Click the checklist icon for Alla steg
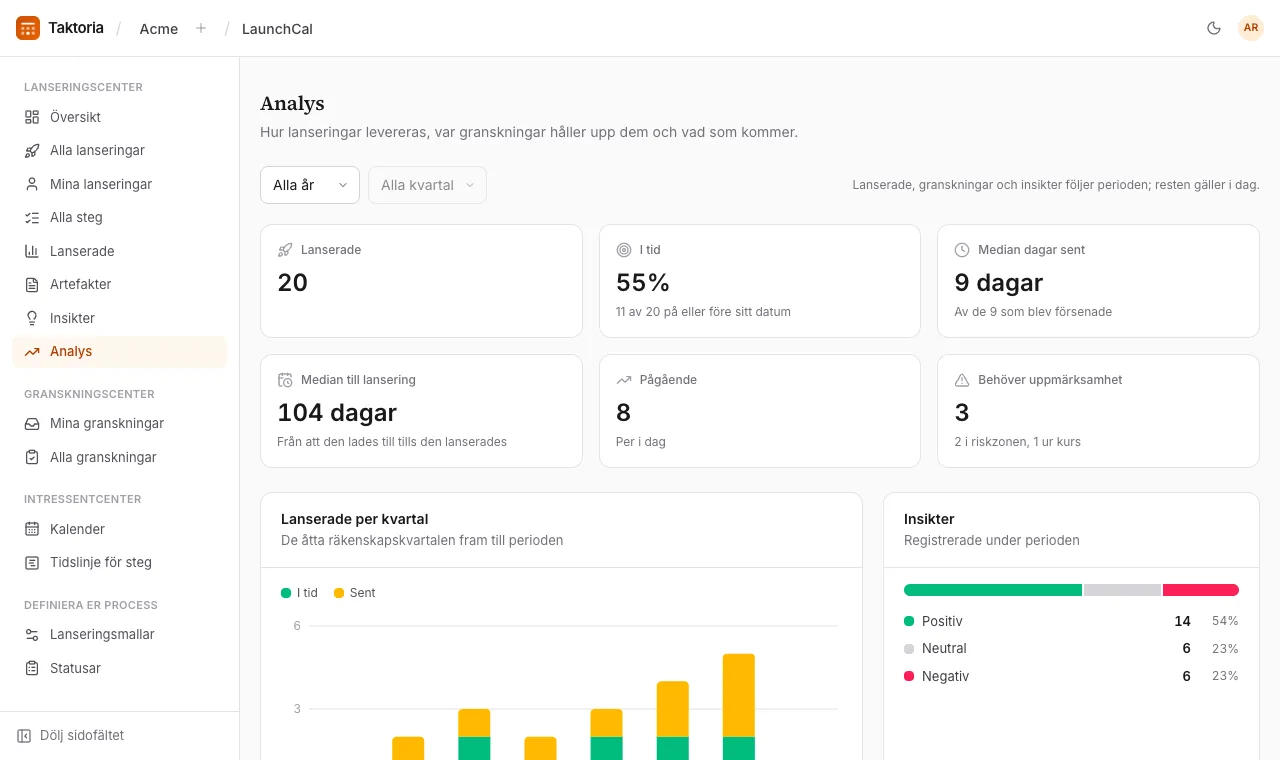 click(32, 218)
